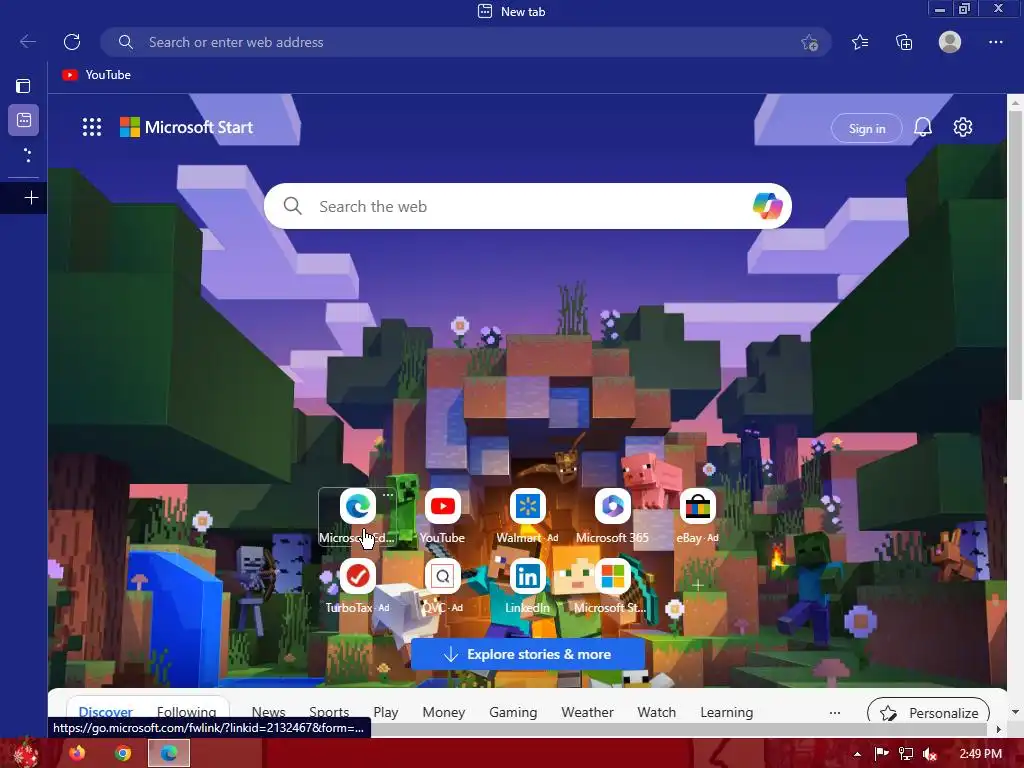Open the QVC quick link tile
This screenshot has width=1024, height=768.
[442, 586]
